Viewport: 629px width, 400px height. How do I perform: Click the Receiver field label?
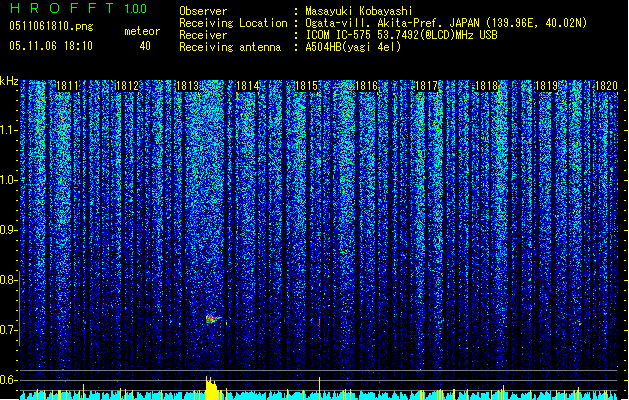point(203,35)
